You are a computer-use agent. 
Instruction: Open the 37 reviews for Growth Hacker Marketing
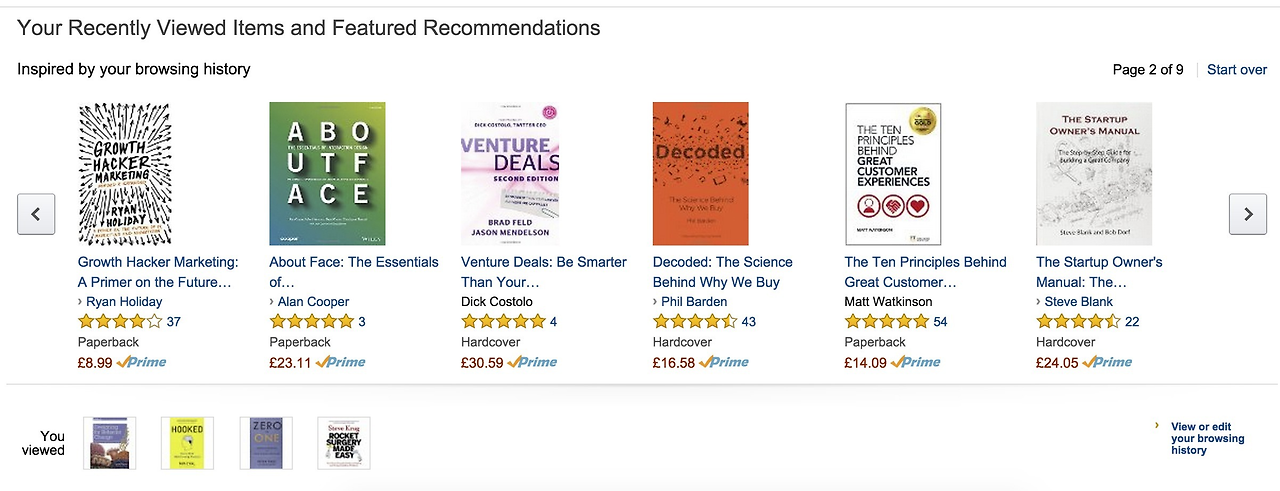tap(174, 322)
